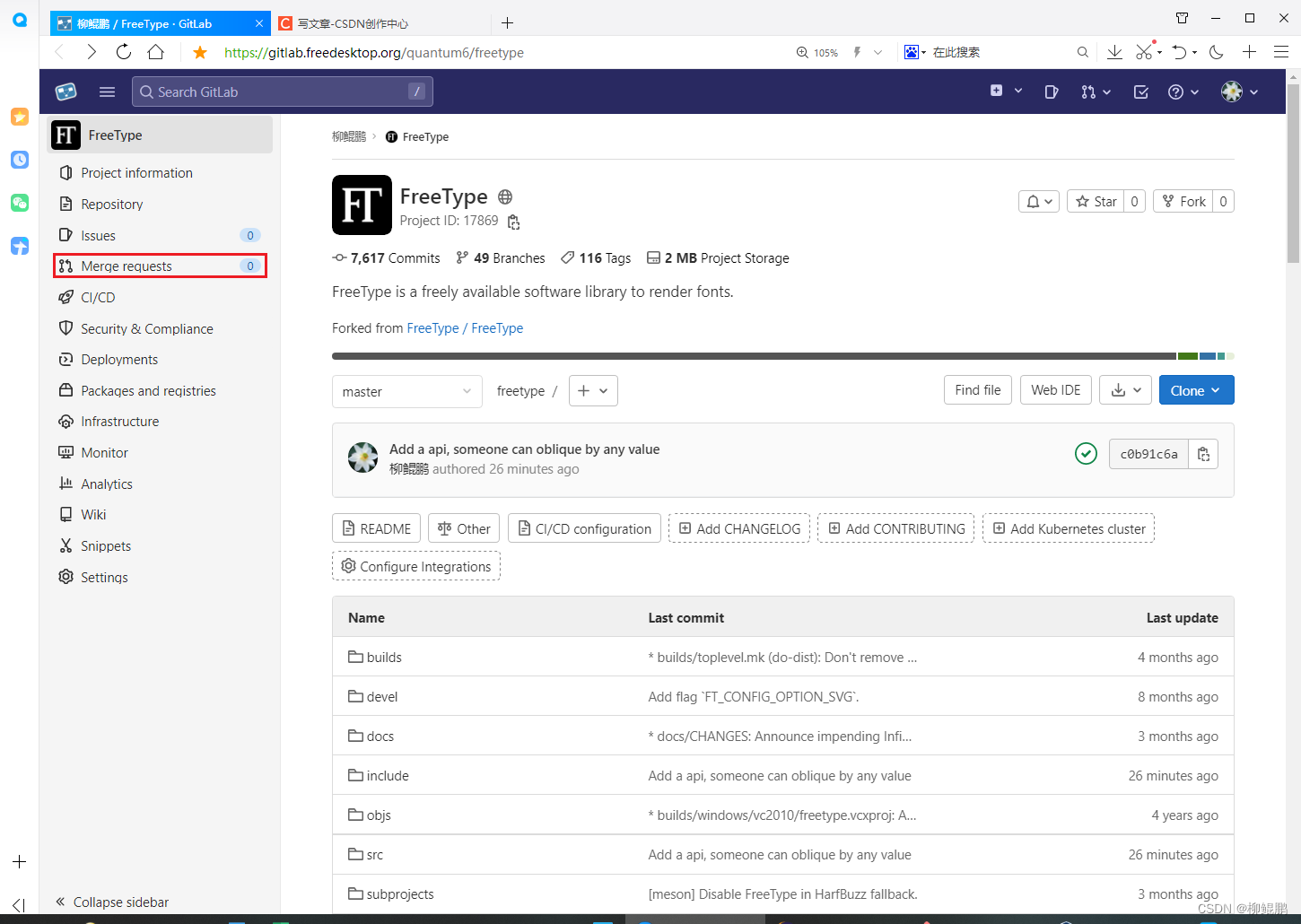This screenshot has width=1301, height=924.
Task: Expand the help question mark menu
Action: tap(1183, 92)
